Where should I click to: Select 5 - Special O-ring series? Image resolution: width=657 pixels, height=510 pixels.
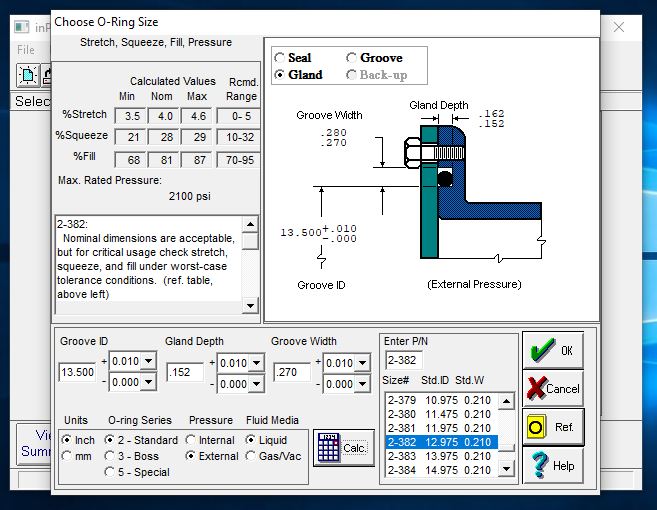(137, 472)
